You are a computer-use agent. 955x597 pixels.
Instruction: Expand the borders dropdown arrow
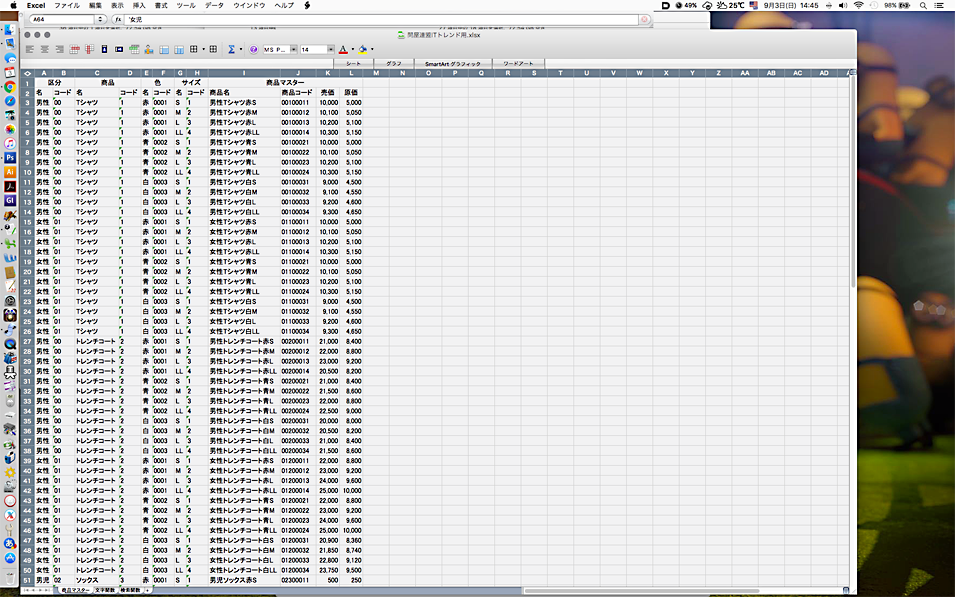tap(203, 49)
